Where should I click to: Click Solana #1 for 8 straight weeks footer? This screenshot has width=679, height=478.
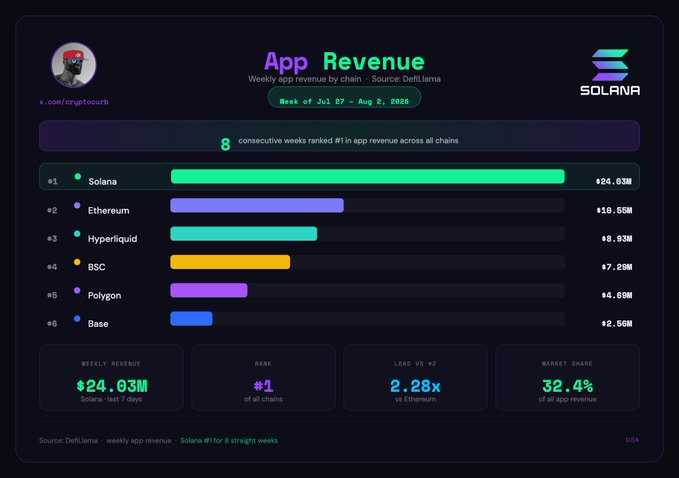coord(229,441)
